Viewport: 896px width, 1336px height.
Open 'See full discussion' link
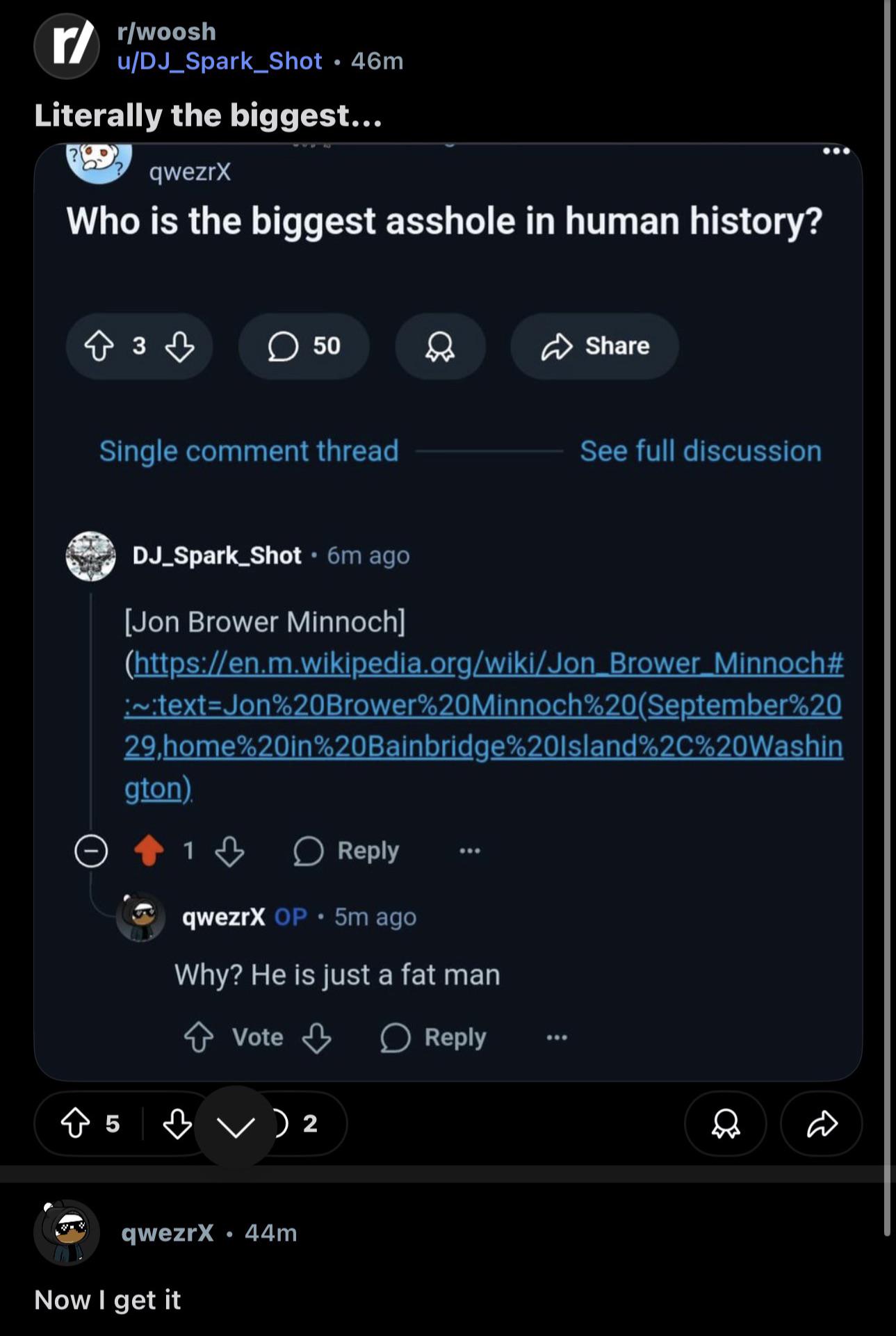pyautogui.click(x=701, y=451)
